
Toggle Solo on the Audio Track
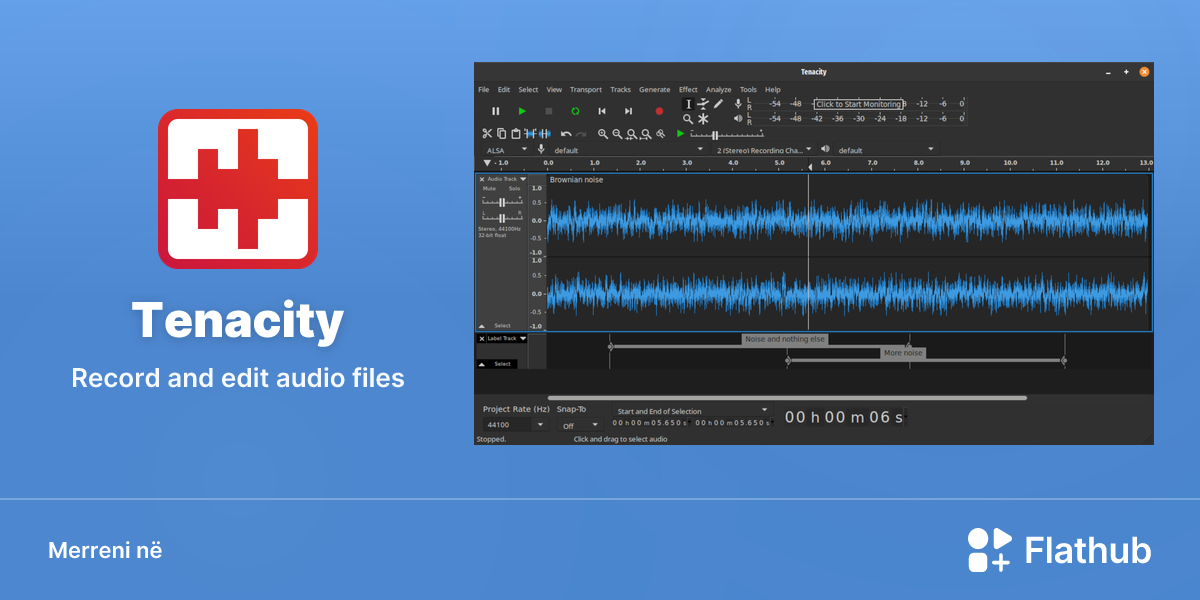[514, 189]
